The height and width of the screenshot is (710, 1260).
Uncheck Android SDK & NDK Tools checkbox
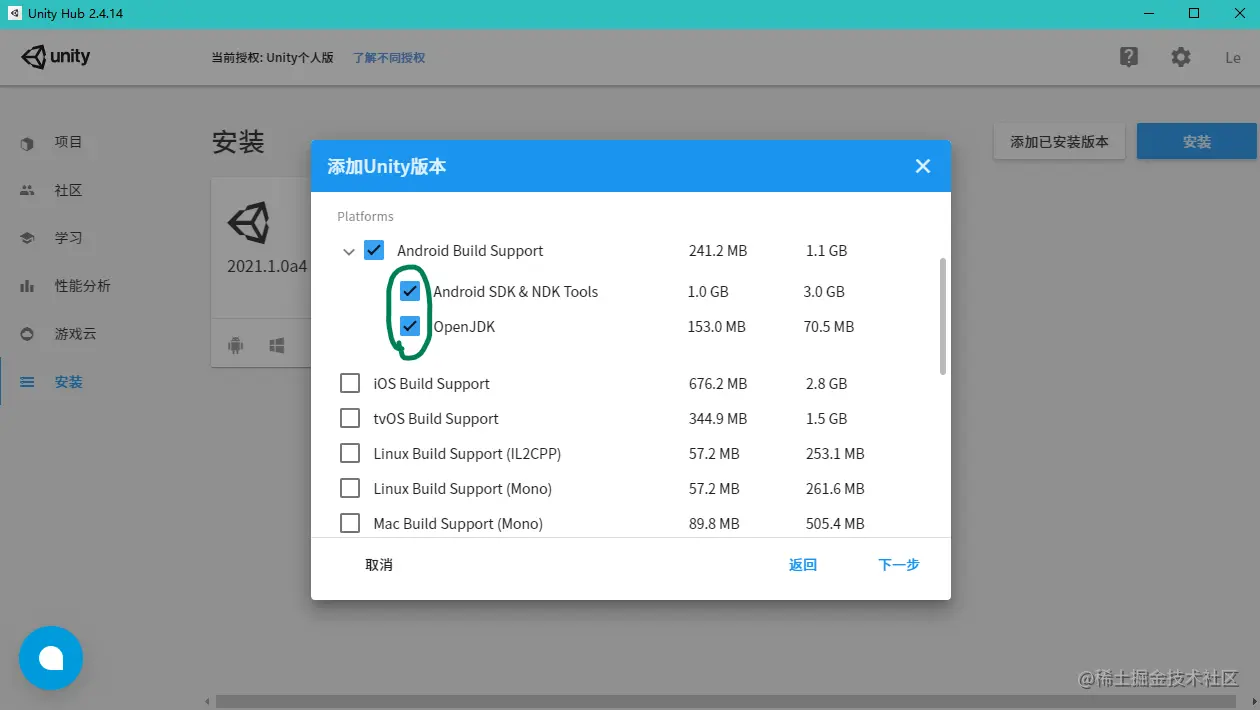click(410, 291)
